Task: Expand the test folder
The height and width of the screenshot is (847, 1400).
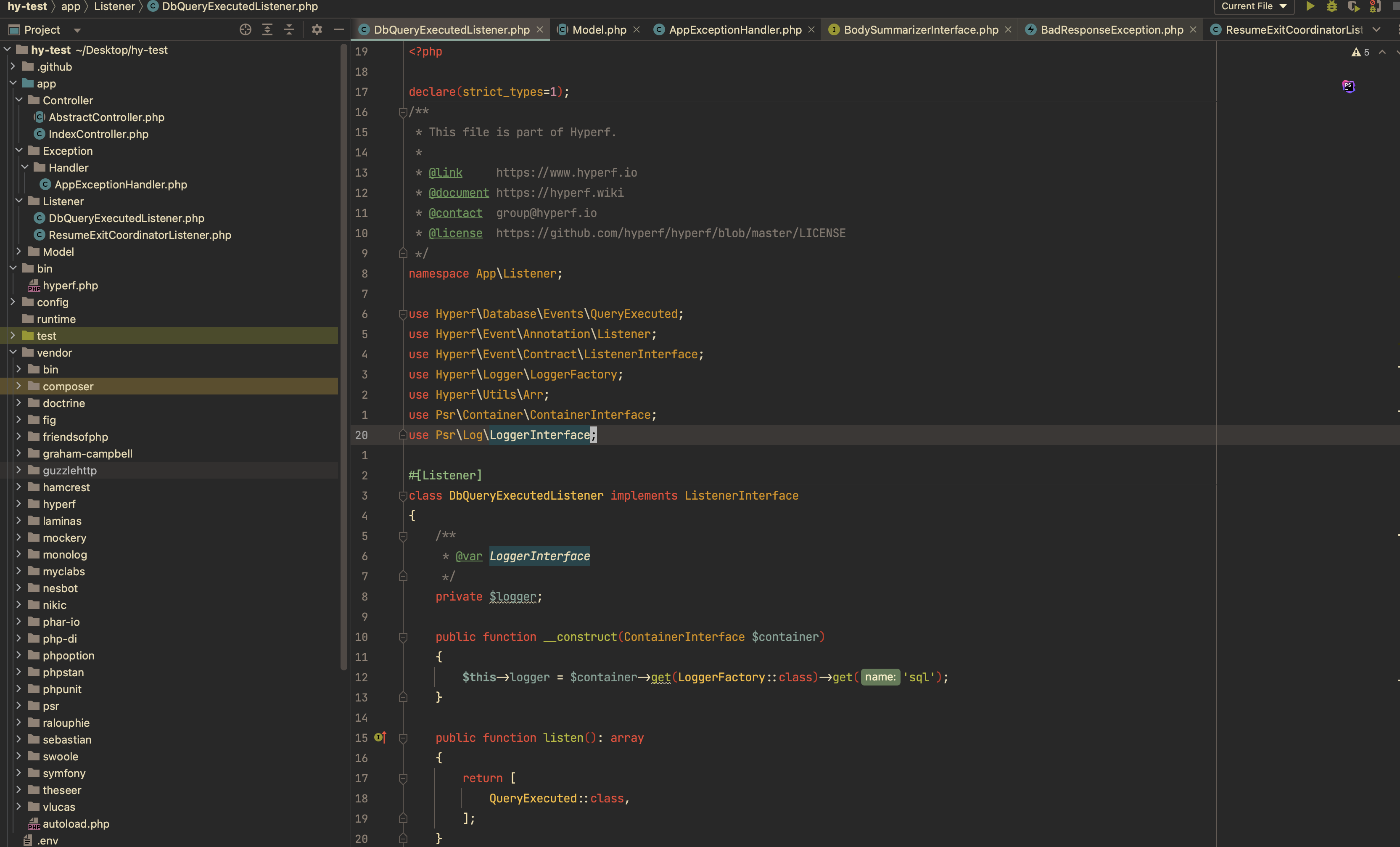Action: tap(13, 335)
